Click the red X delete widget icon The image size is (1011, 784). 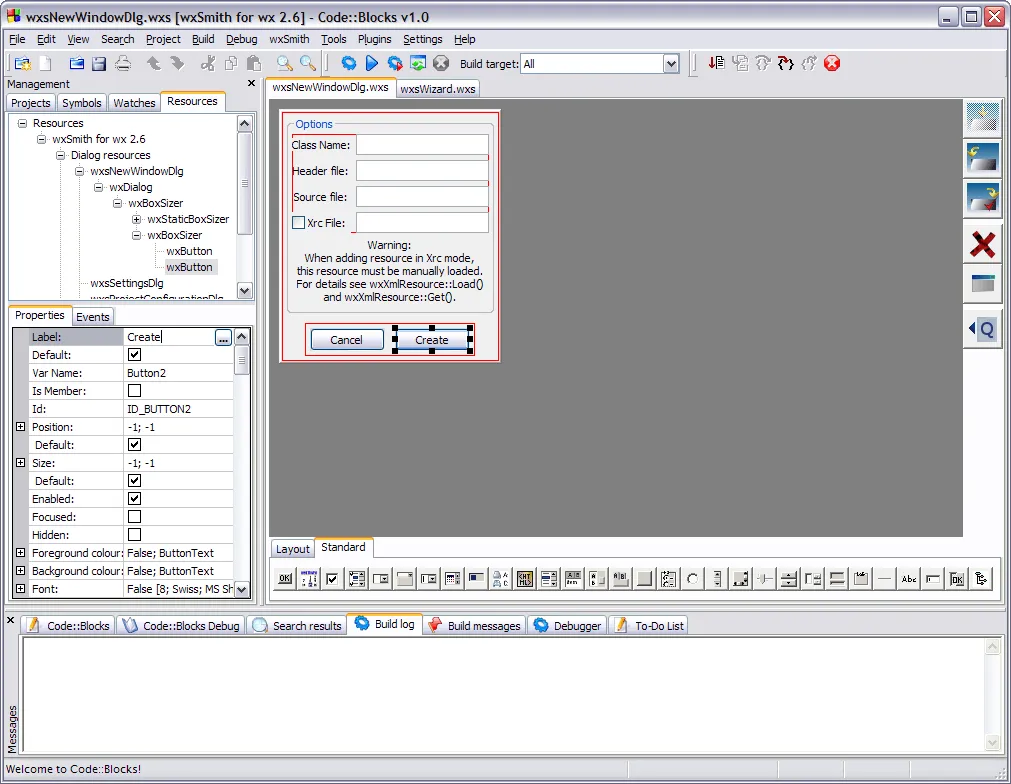coord(982,243)
